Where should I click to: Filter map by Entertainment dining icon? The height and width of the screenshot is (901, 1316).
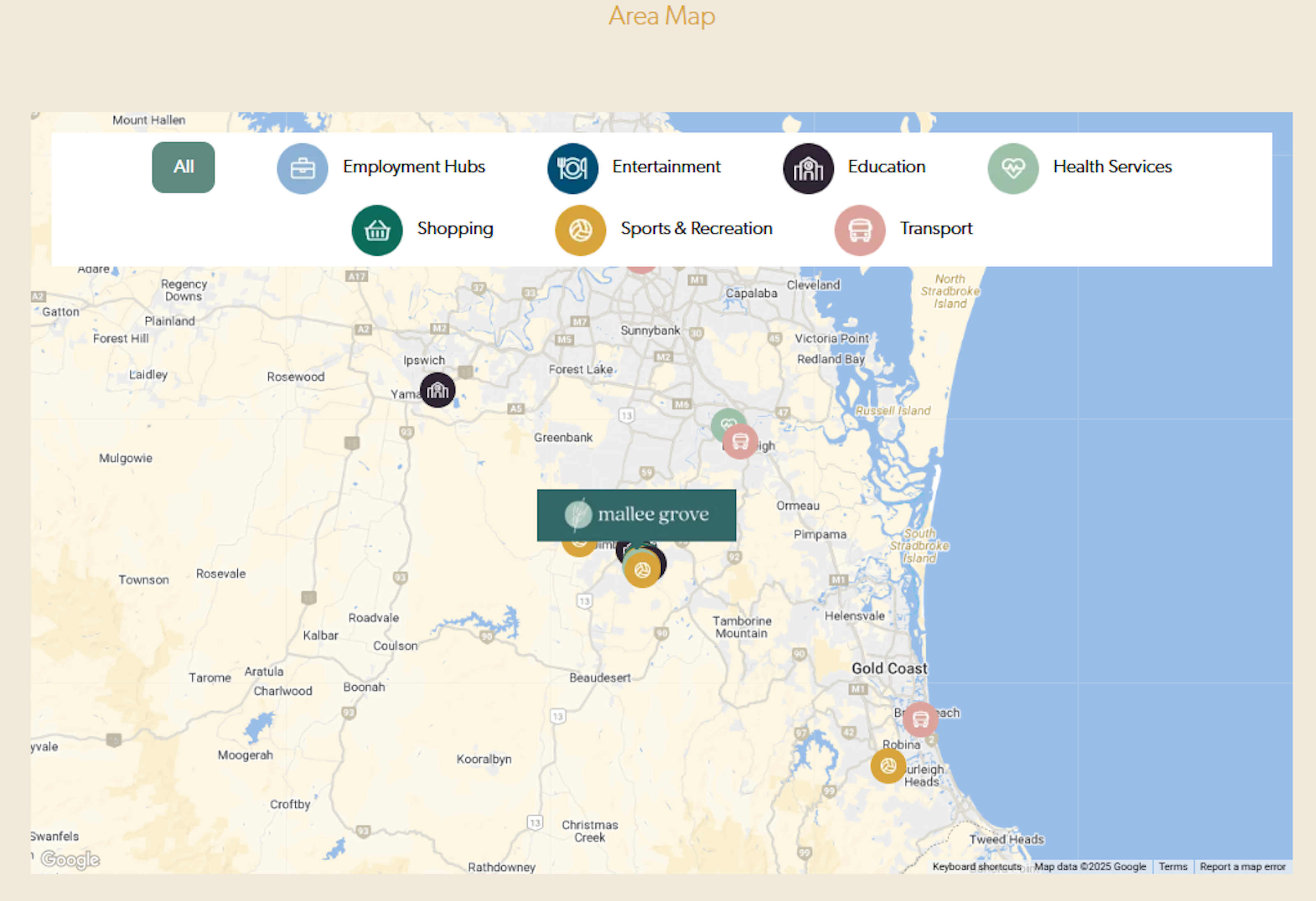(x=572, y=168)
